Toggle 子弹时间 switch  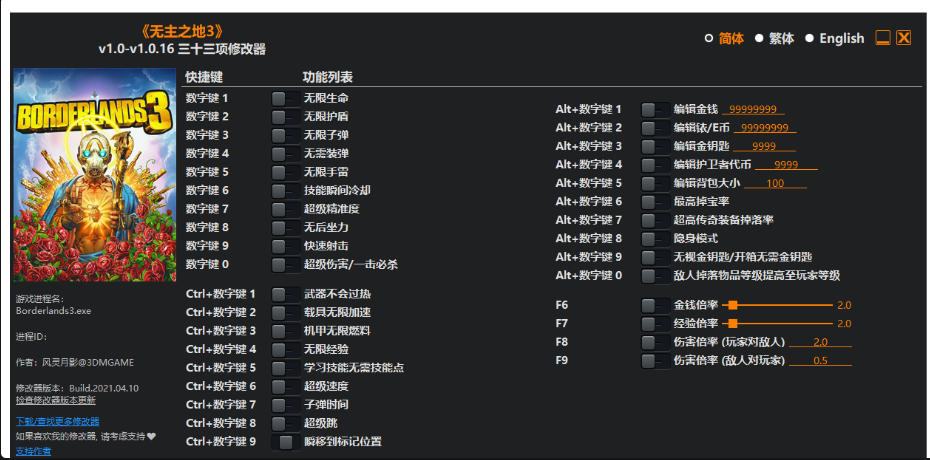click(285, 404)
